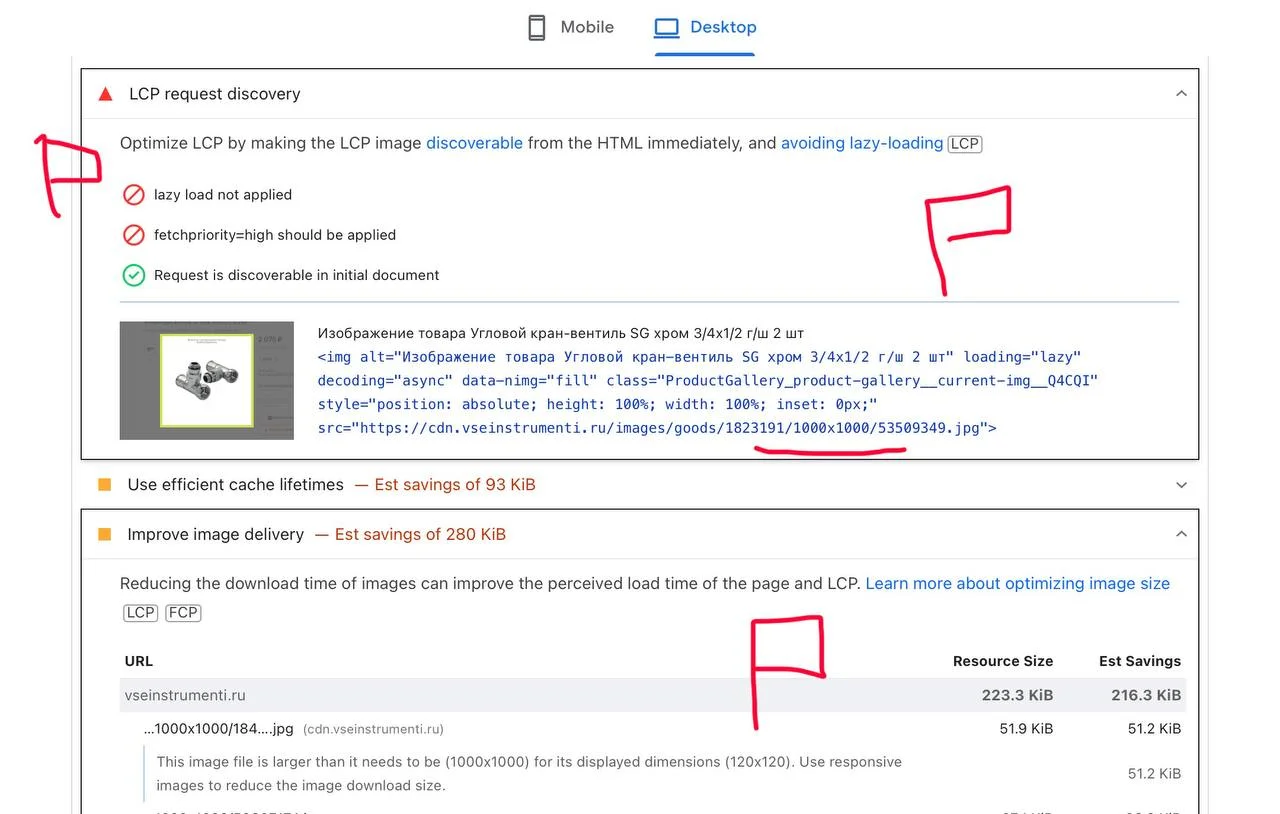Click the LCP element product thumbnail
This screenshot has height=814, width=1280.
click(207, 381)
